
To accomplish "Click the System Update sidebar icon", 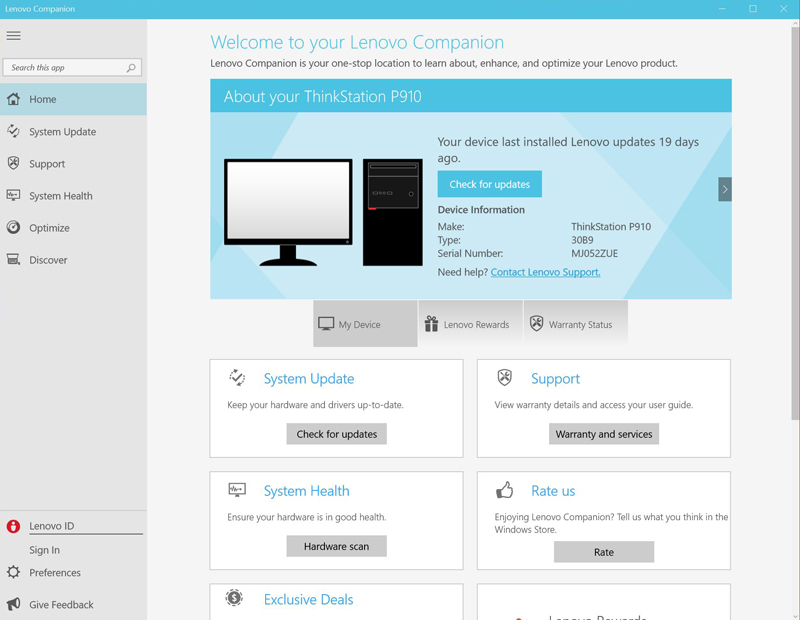I will [14, 131].
